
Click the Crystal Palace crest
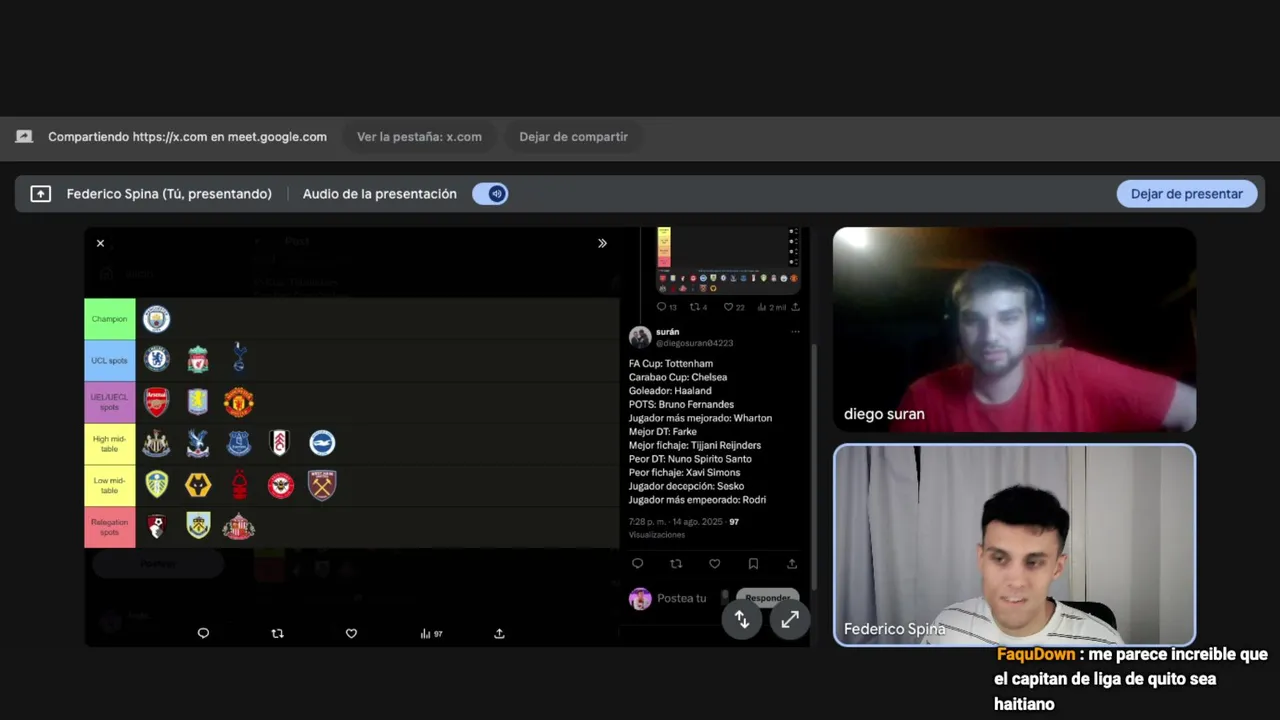(x=198, y=443)
